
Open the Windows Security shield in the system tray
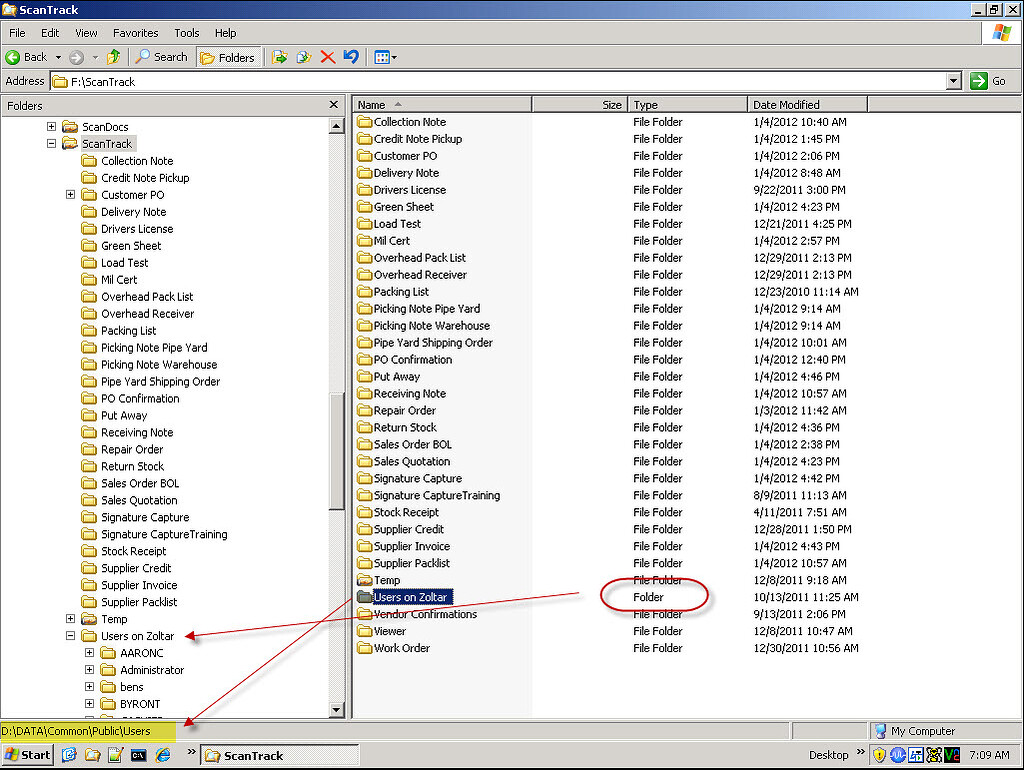878,755
